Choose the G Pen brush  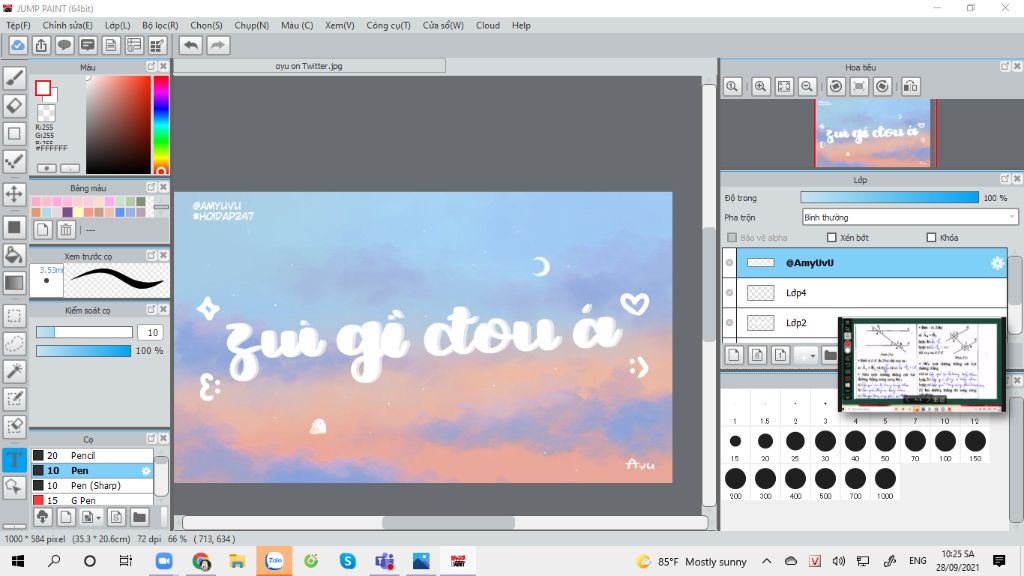[83, 500]
